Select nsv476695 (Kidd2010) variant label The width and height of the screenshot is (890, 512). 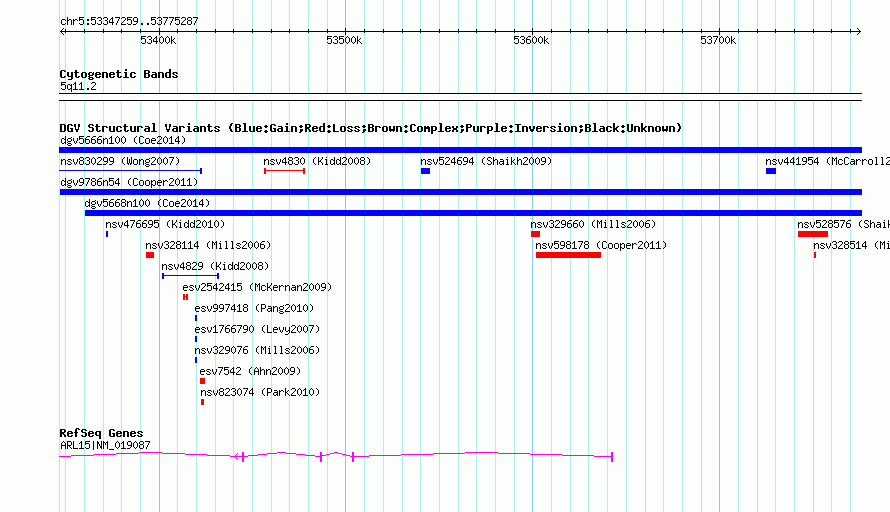pyautogui.click(x=165, y=224)
